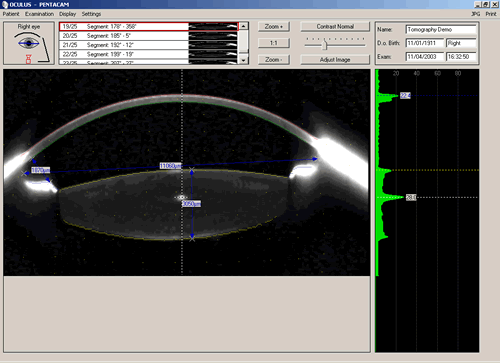500x363 pixels.
Task: Select the 11060µm chamber width label
Action: (x=170, y=166)
